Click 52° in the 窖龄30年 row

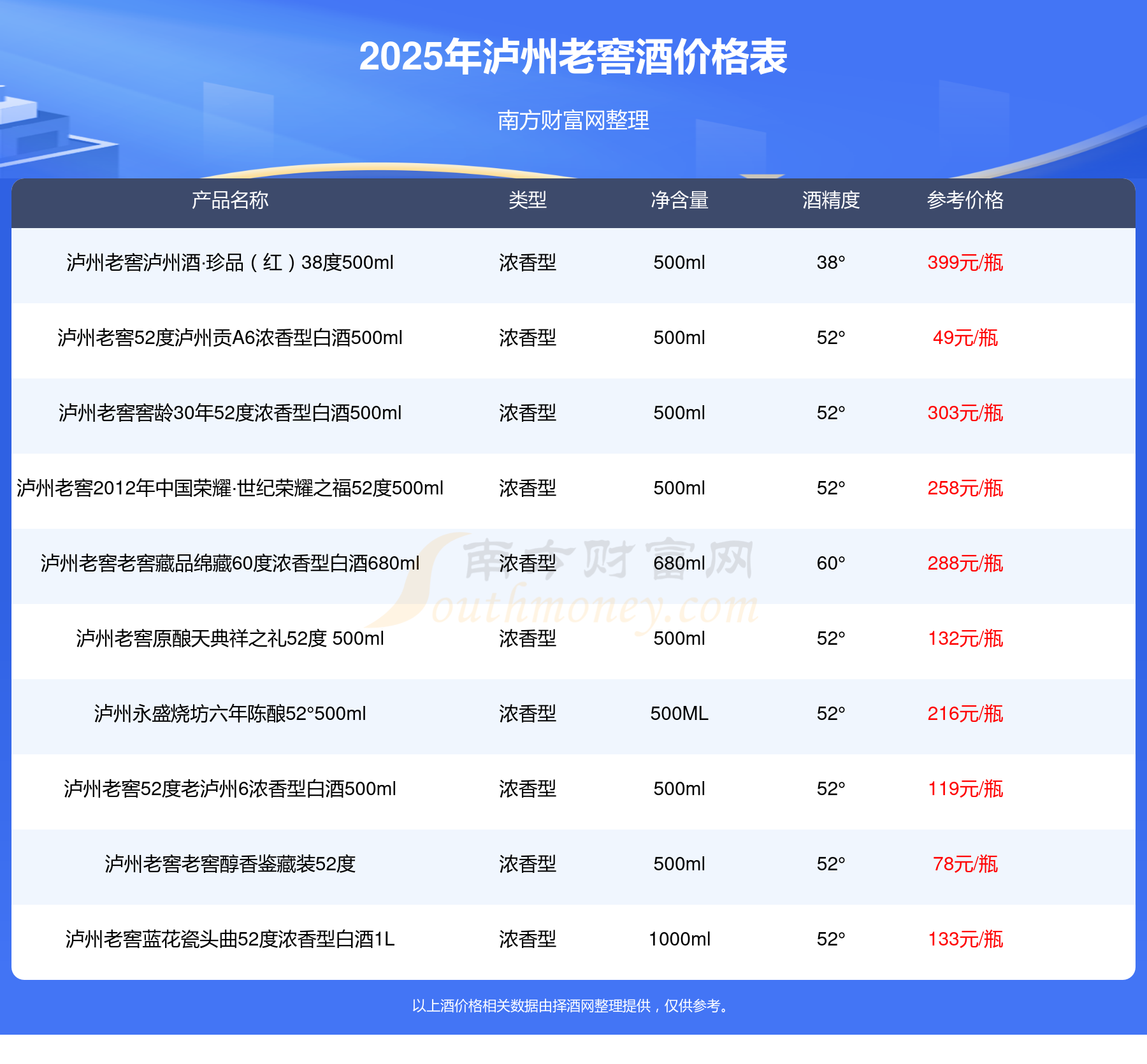(831, 413)
